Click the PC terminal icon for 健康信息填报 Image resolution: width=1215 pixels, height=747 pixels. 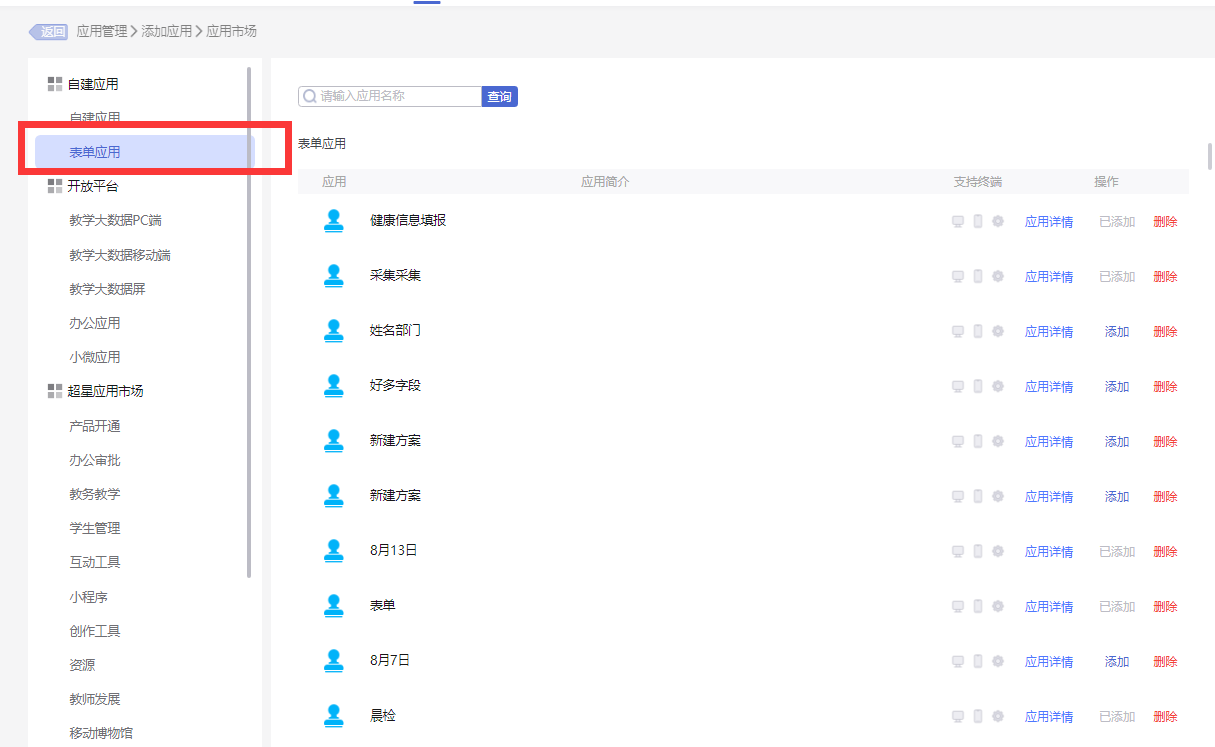click(x=958, y=222)
